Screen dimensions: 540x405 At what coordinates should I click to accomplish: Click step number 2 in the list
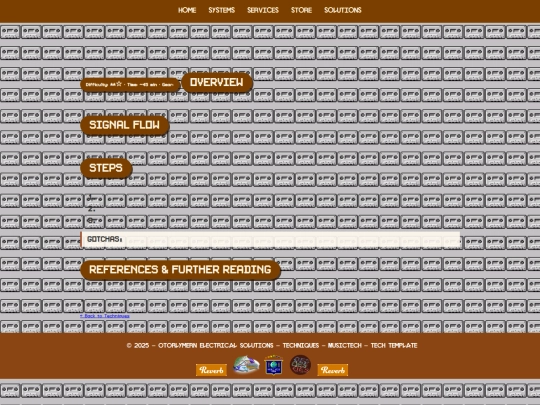pyautogui.click(x=92, y=209)
